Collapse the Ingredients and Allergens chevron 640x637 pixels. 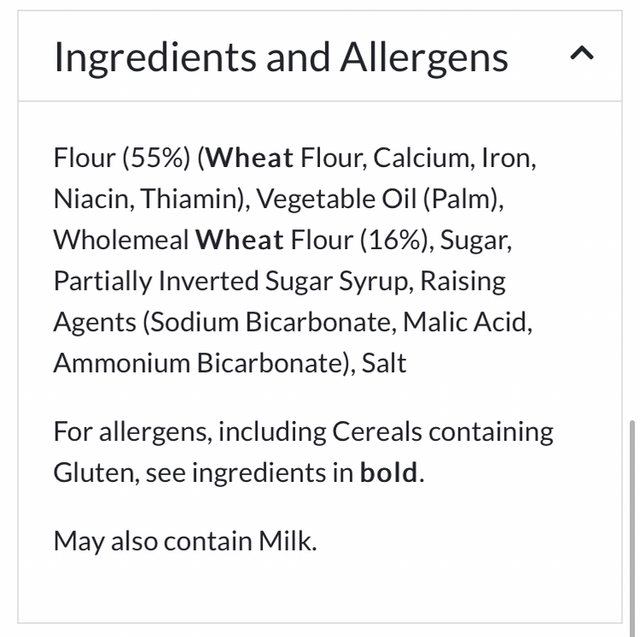coord(582,56)
